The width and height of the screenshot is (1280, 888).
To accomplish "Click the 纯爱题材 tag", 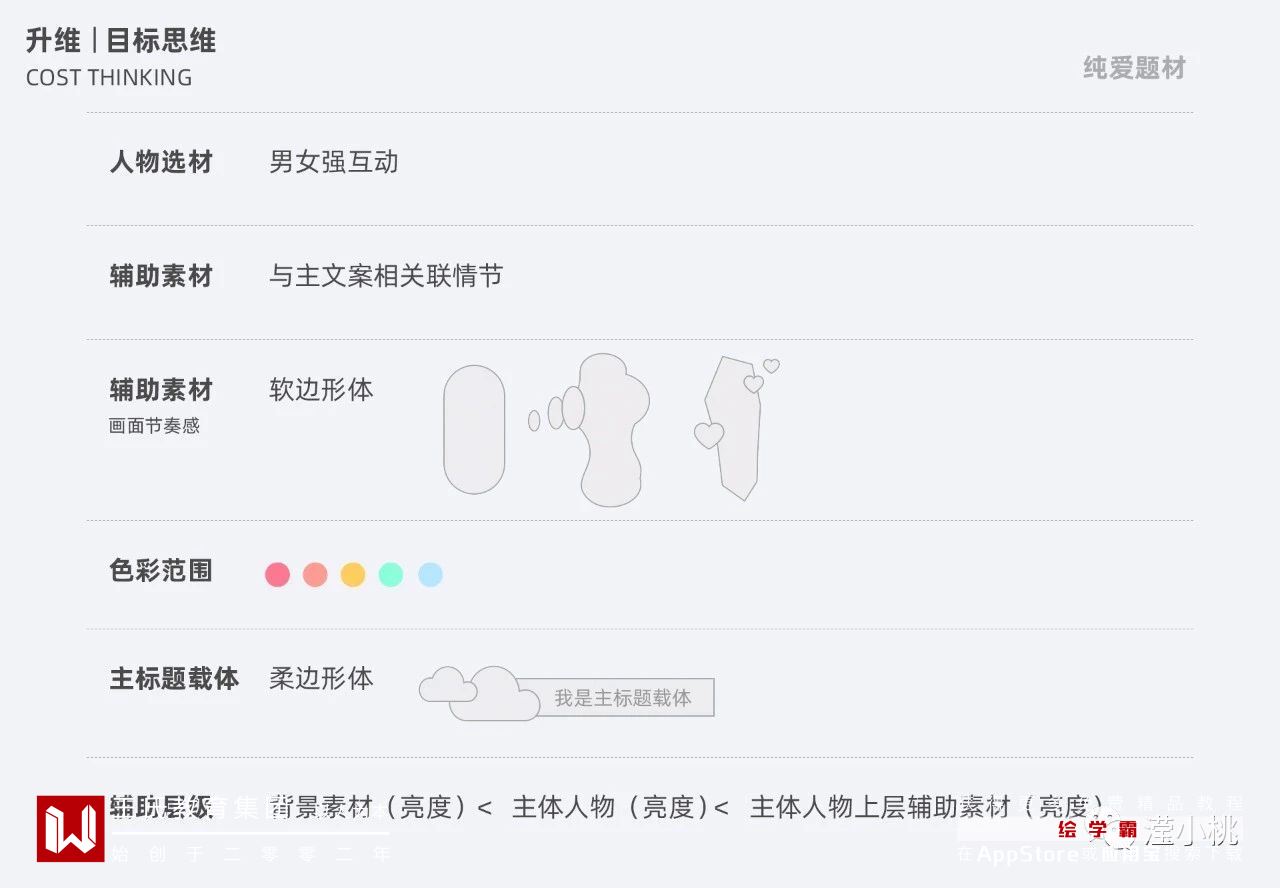I will pyautogui.click(x=1134, y=68).
